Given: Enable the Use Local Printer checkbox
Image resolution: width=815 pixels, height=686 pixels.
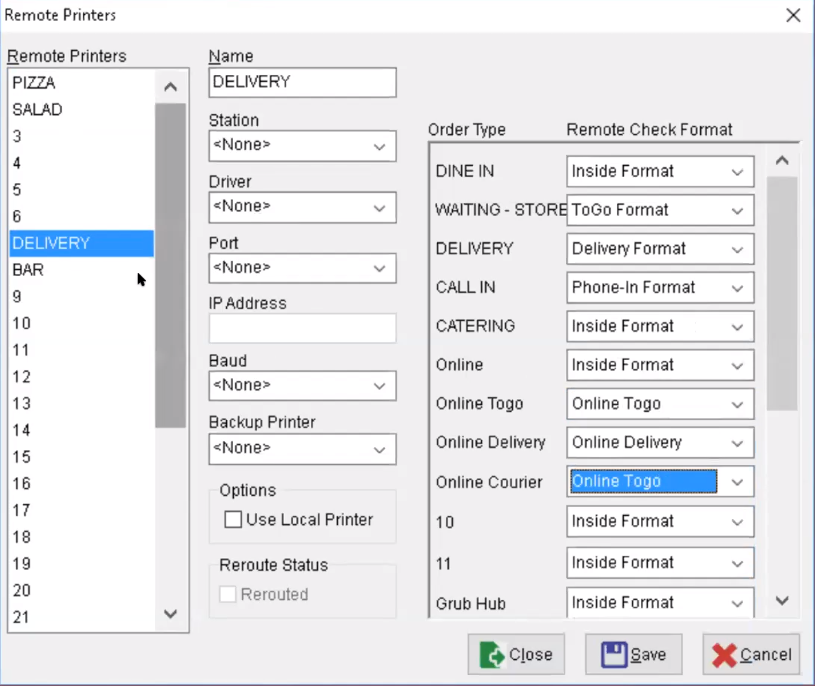Looking at the screenshot, I should point(233,519).
